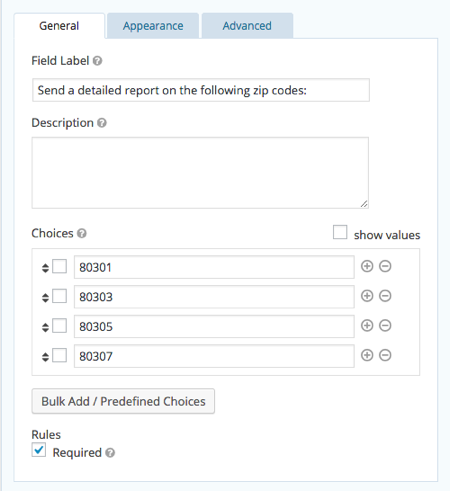Image resolution: width=450 pixels, height=491 pixels.
Task: Add a choice after 80303
Action: (367, 296)
